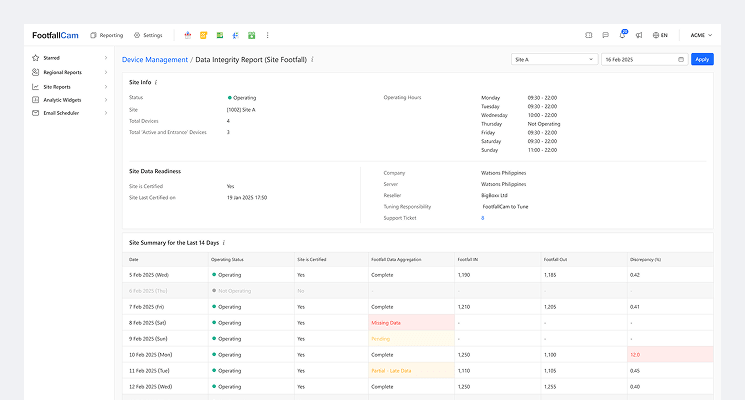745x400 pixels.
Task: Open the notifications bell icon
Action: [x=622, y=35]
